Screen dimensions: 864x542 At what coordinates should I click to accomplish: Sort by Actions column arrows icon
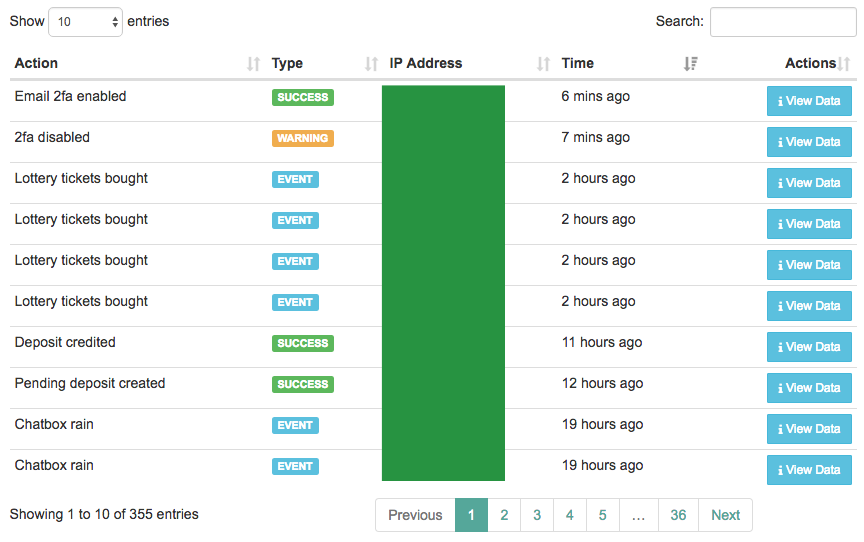coord(844,64)
